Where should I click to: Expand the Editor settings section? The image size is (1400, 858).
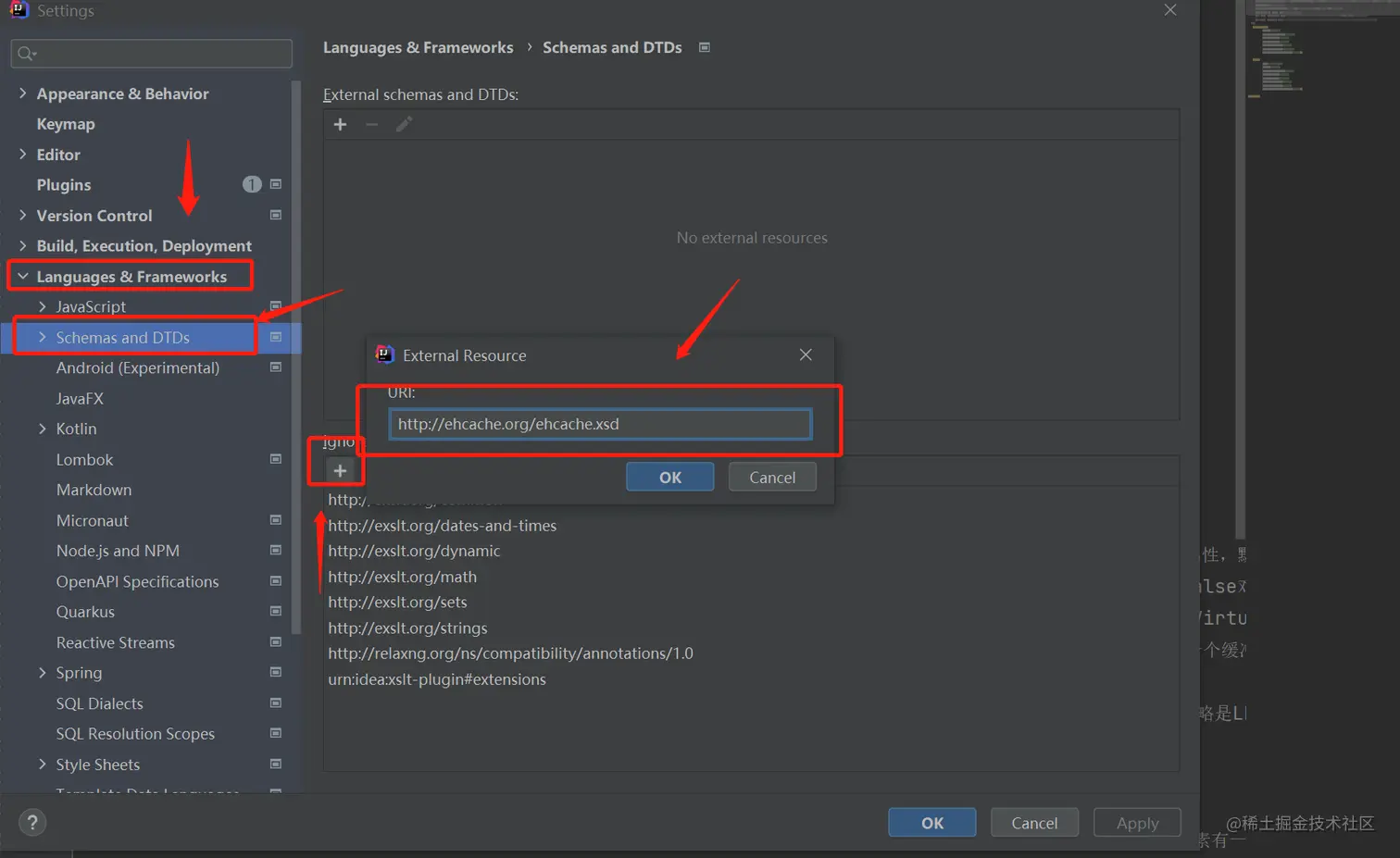22,155
